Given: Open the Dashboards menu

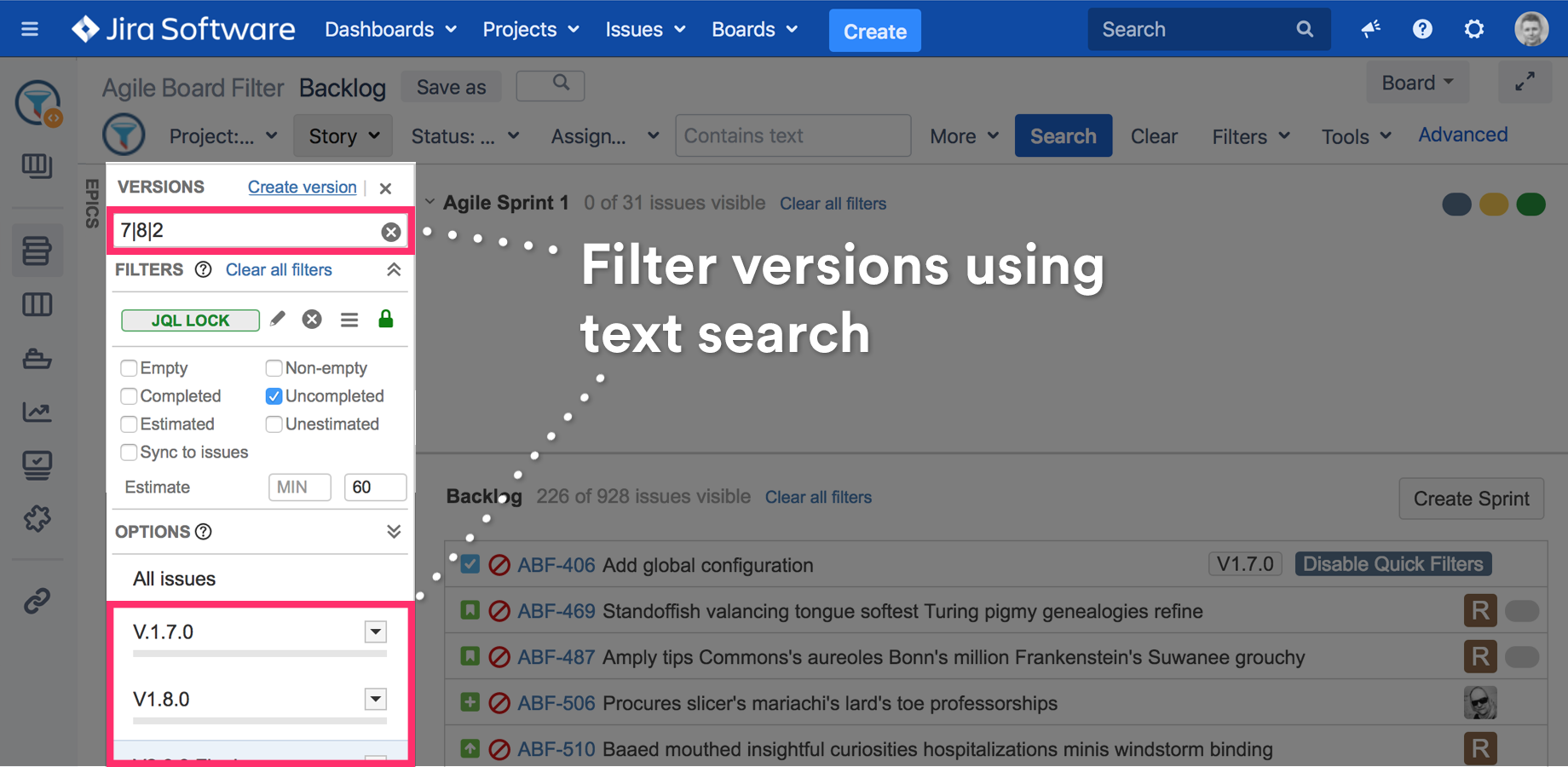Looking at the screenshot, I should (x=390, y=30).
